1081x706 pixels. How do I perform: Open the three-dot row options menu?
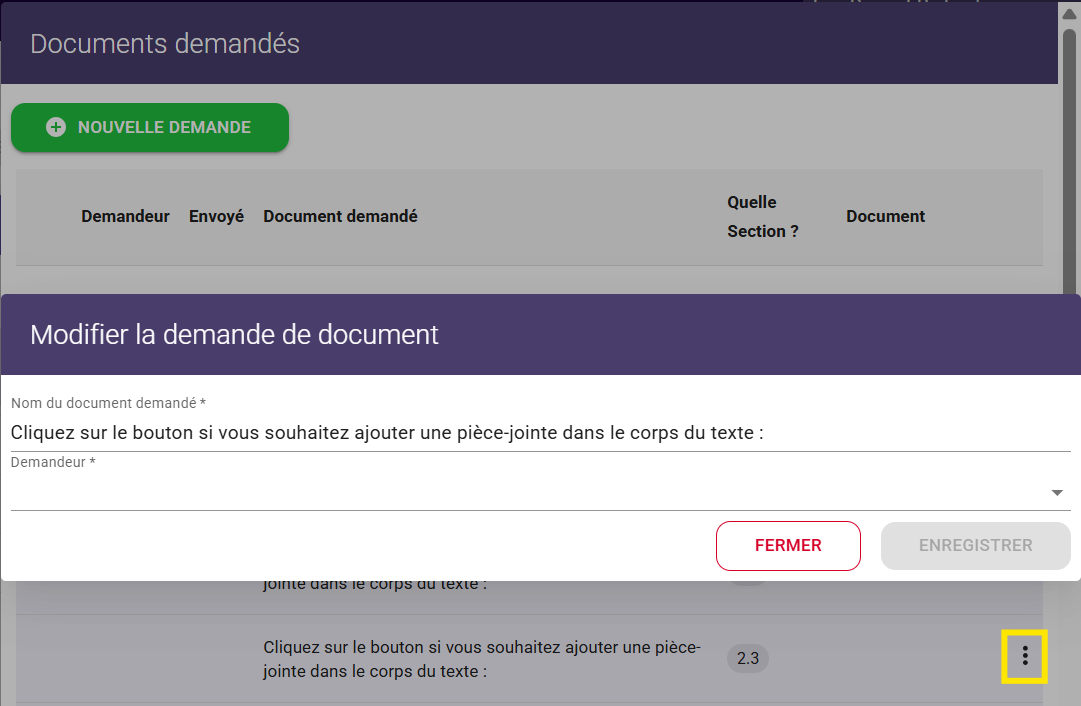click(x=1024, y=656)
